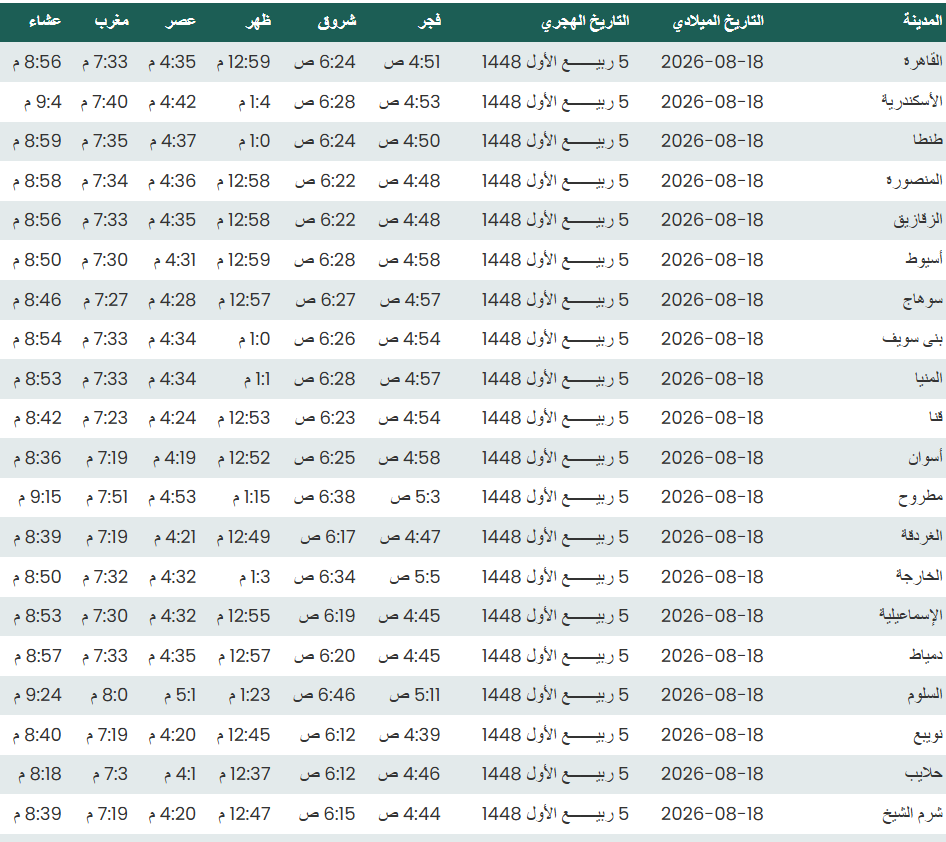Click Alexandria's isha time 9:4 م
Viewport: 946px width, 842px height.
[43, 101]
